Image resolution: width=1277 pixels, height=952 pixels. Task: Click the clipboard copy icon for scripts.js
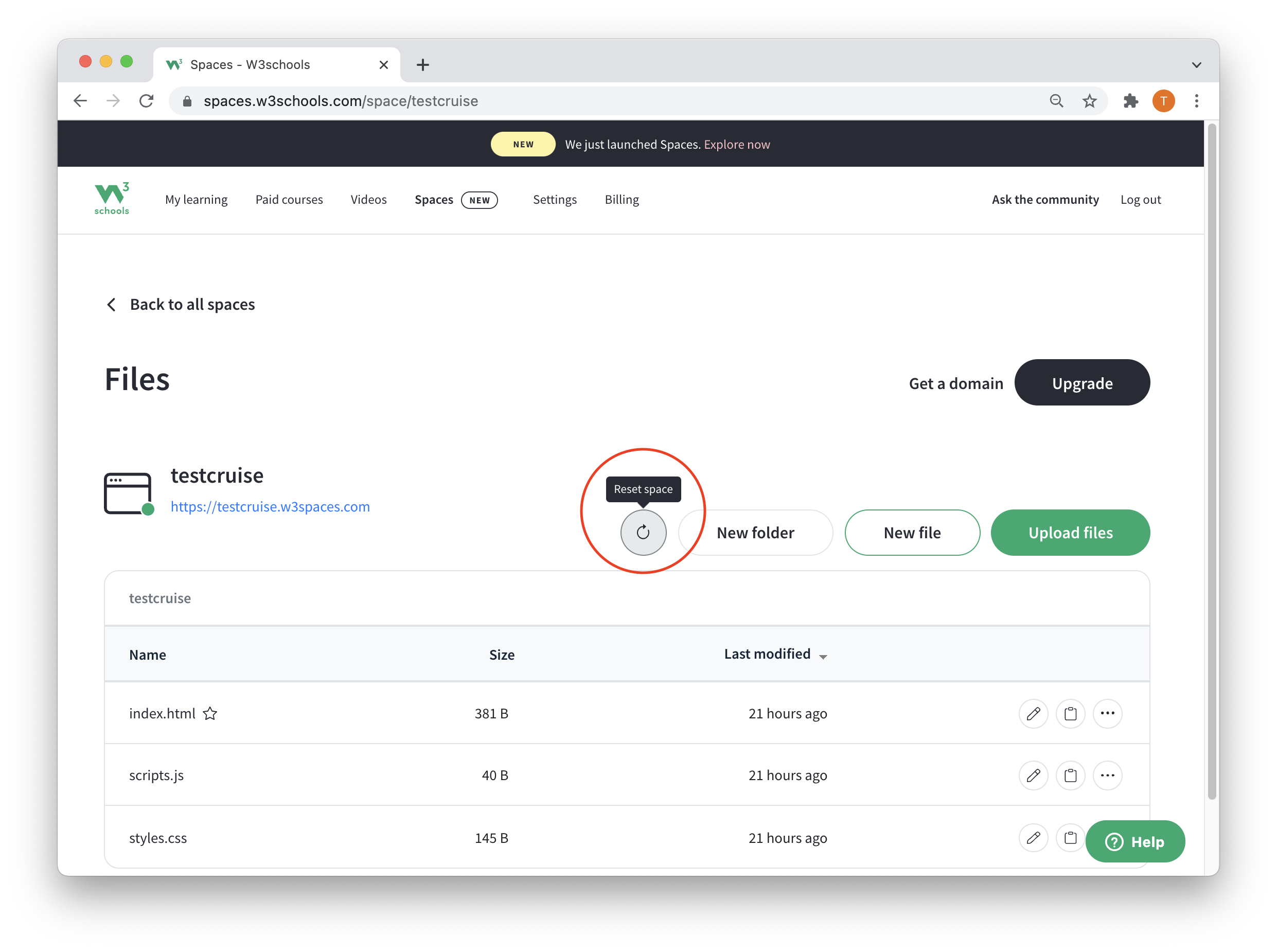1070,775
